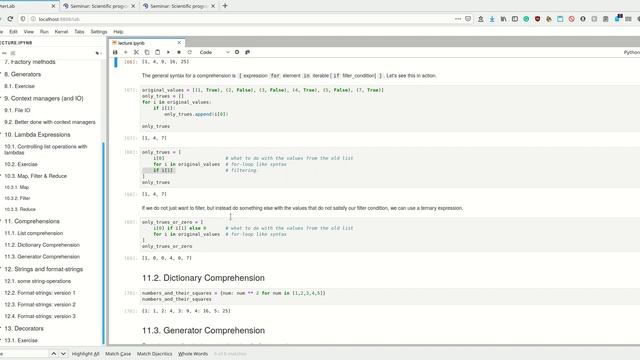This screenshot has width=640, height=360.
Task: Cut selected cell with the scissors icon
Action: pyautogui.click(x=136, y=52)
